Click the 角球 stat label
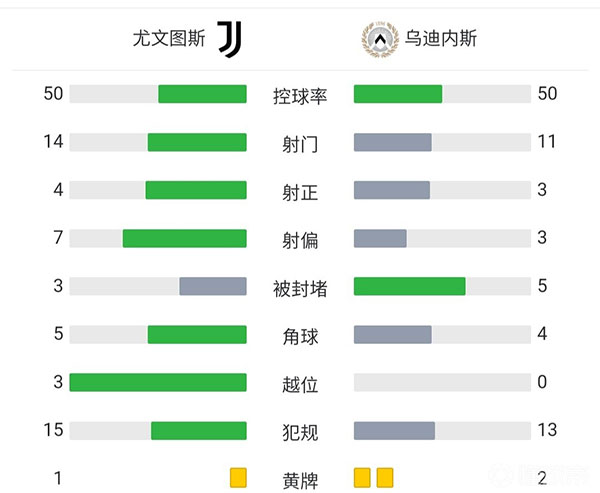The width and height of the screenshot is (600, 493). (300, 336)
